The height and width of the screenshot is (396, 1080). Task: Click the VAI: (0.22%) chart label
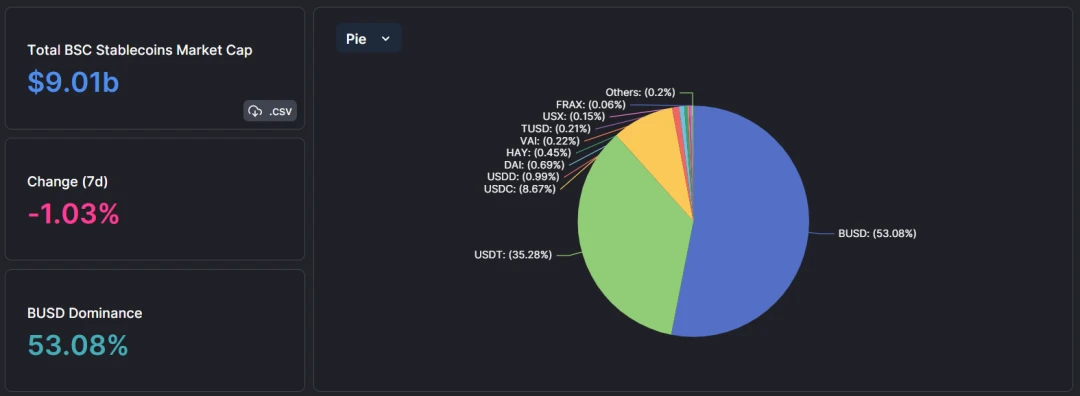(x=549, y=140)
